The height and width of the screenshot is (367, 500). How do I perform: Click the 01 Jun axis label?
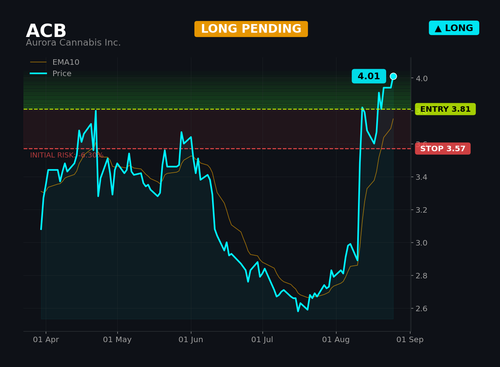pos(191,340)
